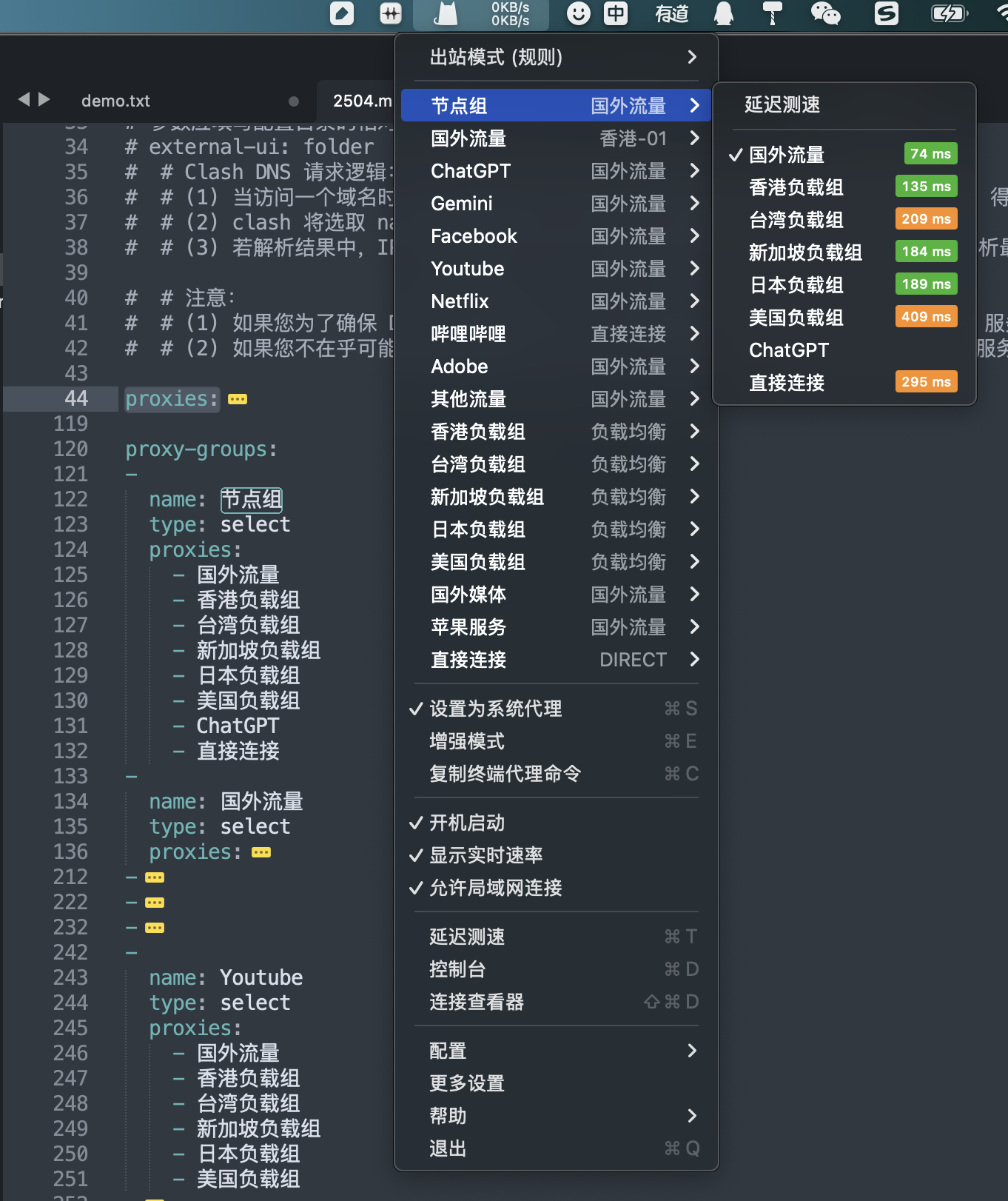
Task: Toggle 设置为系统代理 option
Action: click(557, 709)
